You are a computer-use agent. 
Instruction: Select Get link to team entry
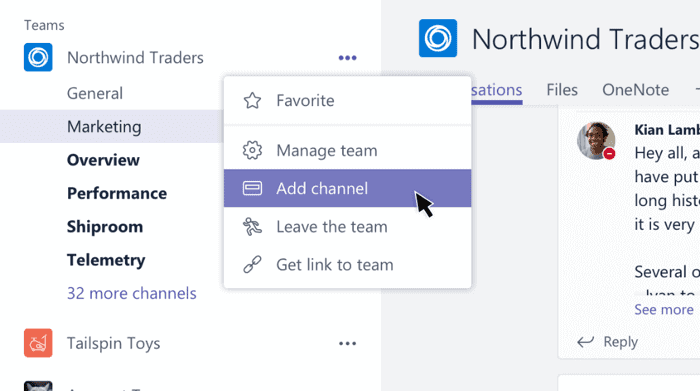click(x=347, y=265)
